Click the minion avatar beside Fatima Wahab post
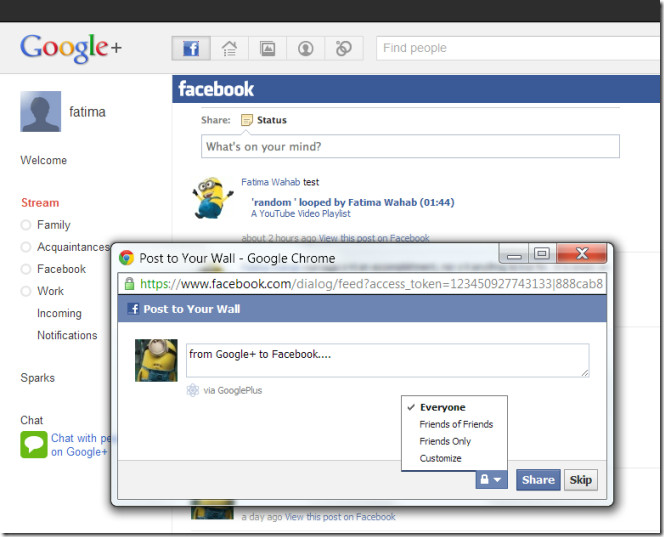664x537 pixels. [213, 198]
